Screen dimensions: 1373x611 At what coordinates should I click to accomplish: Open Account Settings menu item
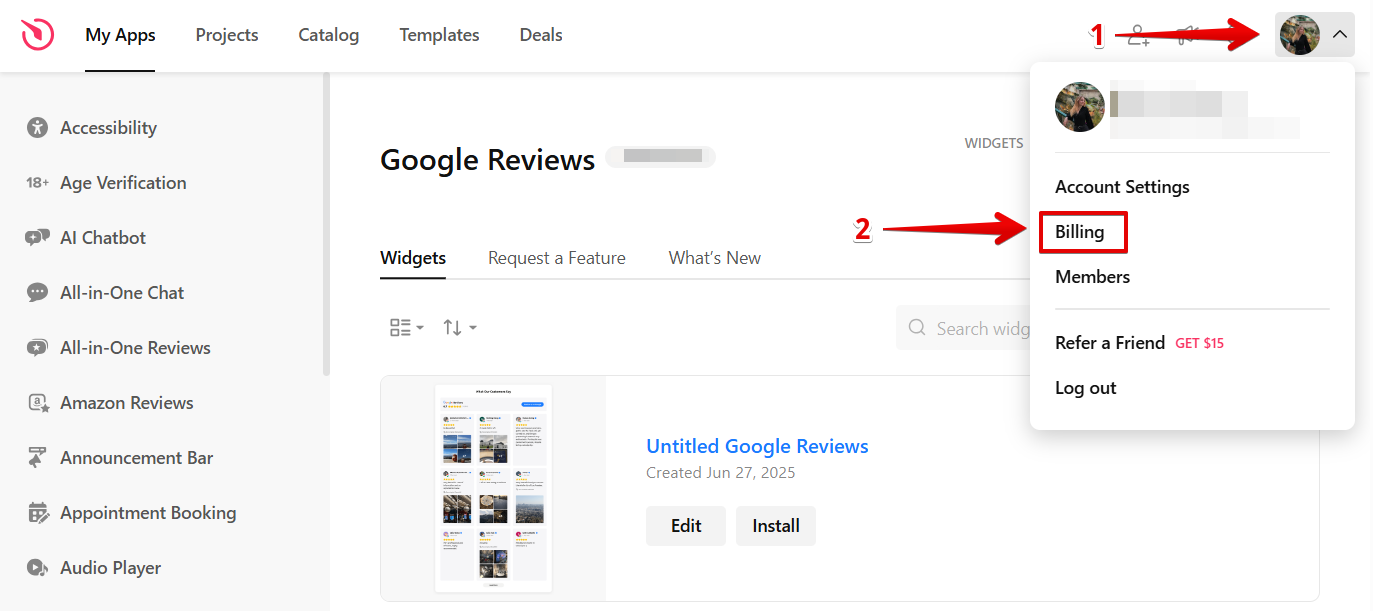(x=1122, y=187)
